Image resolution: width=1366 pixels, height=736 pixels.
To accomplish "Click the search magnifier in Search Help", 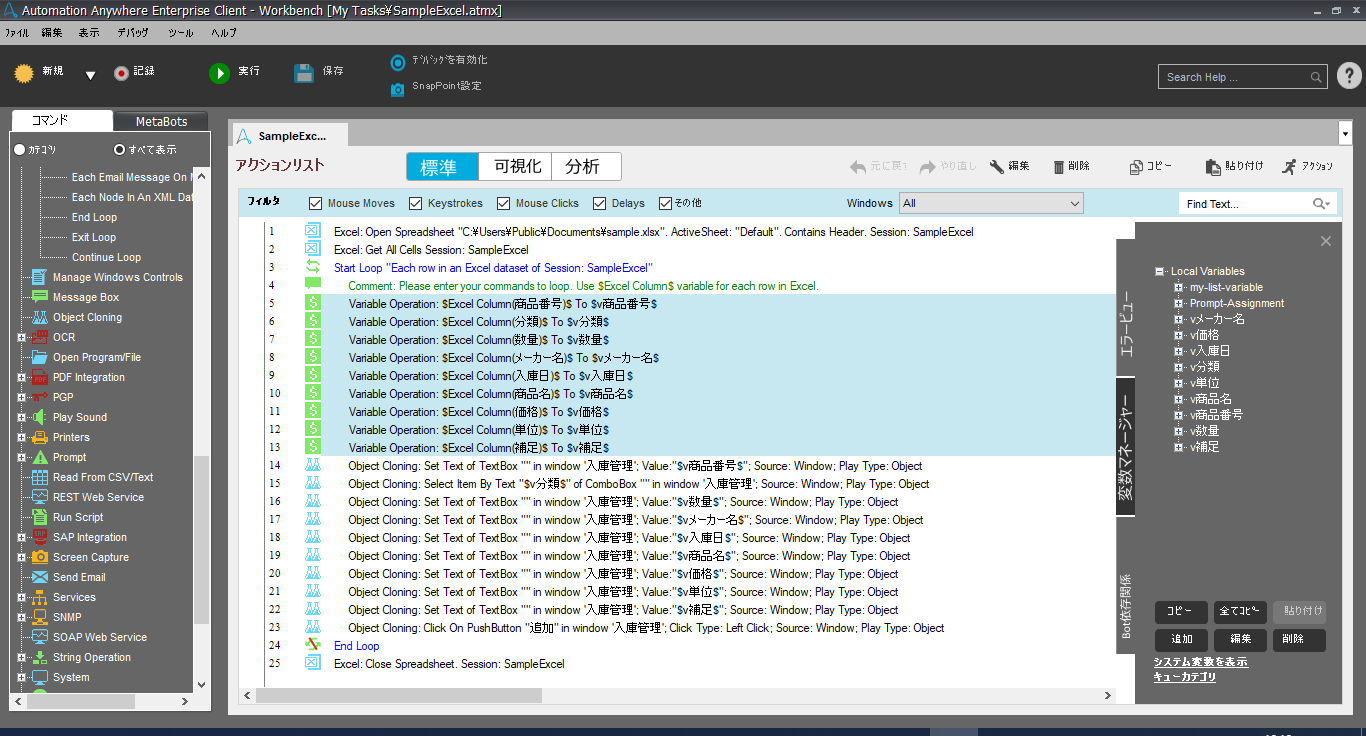I will point(1316,77).
